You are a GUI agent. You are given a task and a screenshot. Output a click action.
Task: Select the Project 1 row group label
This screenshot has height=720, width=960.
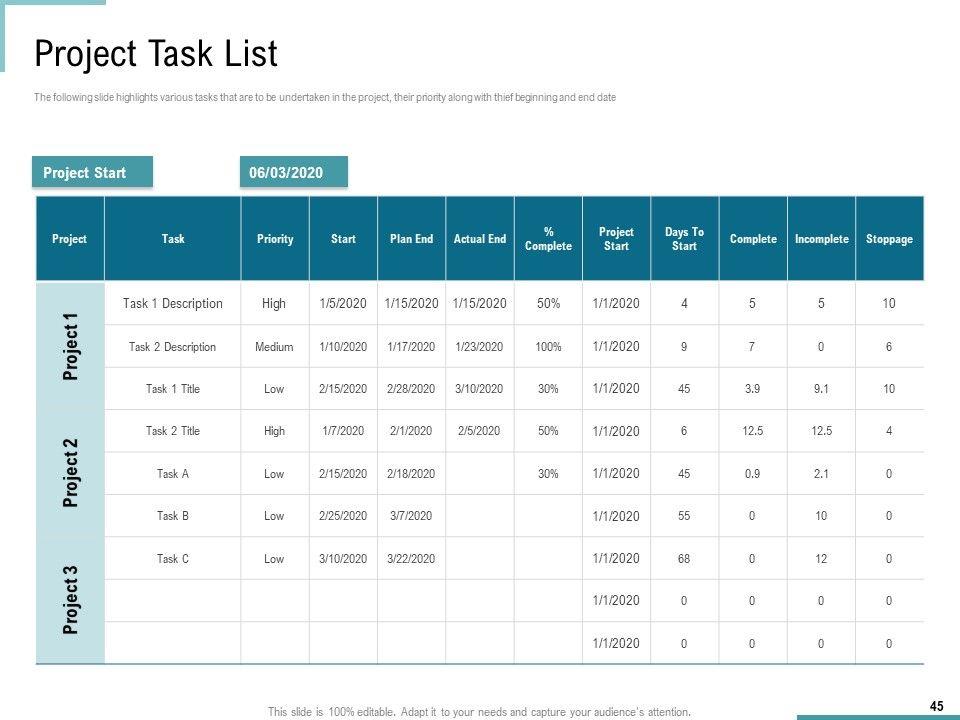coord(70,345)
